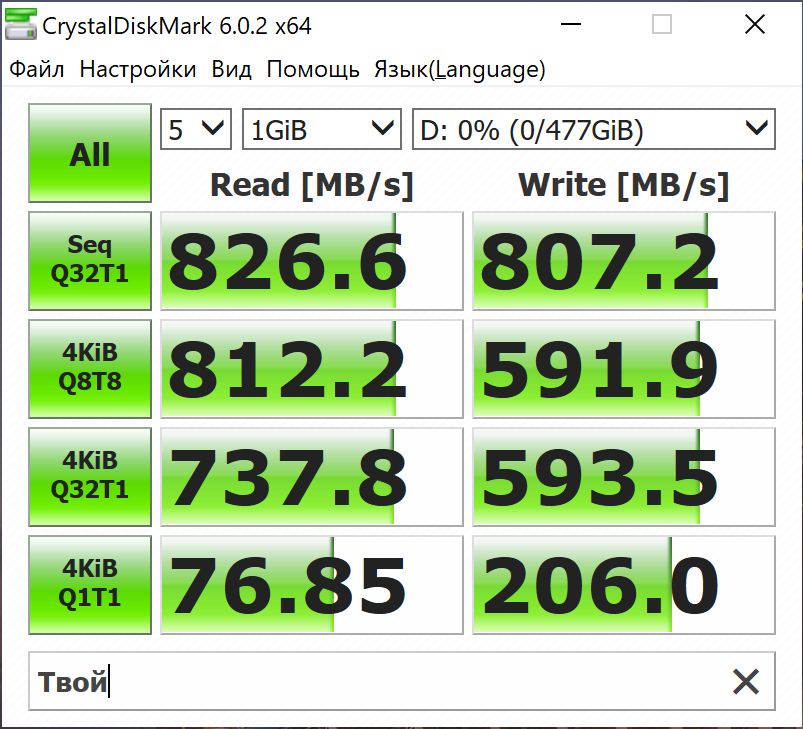Click the 737.8 Q32T1 read result
Screen dimensions: 803x729
[x=312, y=477]
